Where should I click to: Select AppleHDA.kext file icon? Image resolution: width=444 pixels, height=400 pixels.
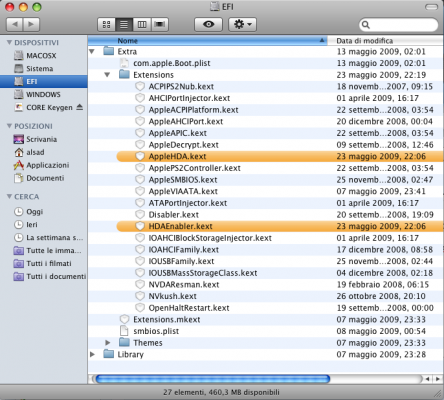(140, 156)
